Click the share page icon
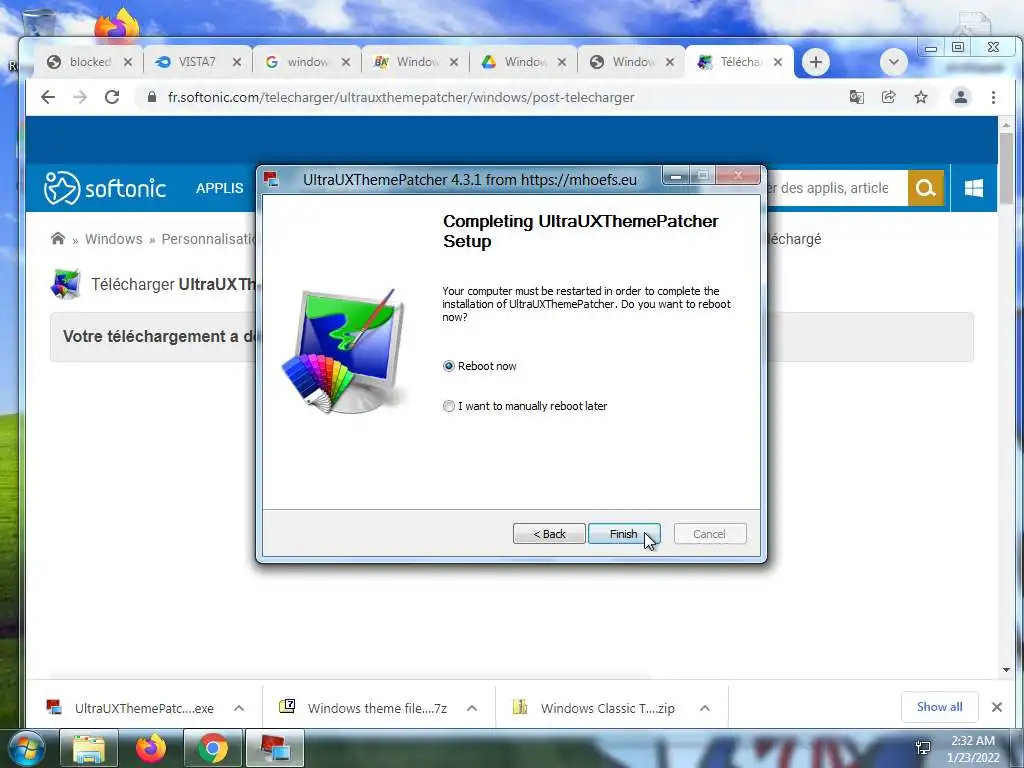Viewport: 1024px width, 768px height. pos(888,97)
